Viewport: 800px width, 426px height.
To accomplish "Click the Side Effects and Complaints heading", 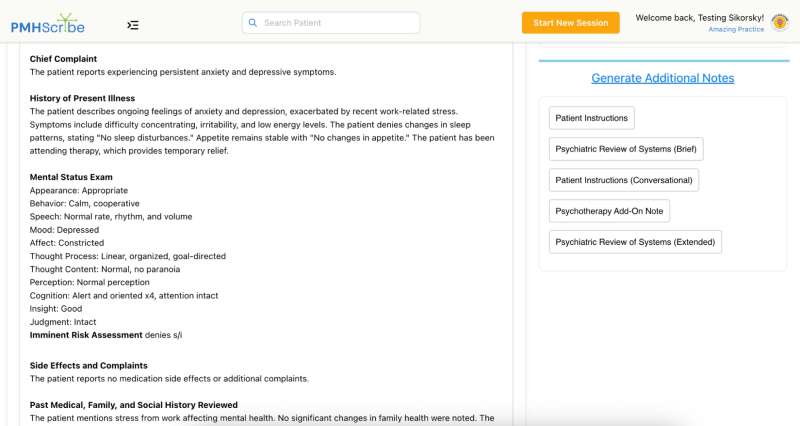I will point(89,366).
